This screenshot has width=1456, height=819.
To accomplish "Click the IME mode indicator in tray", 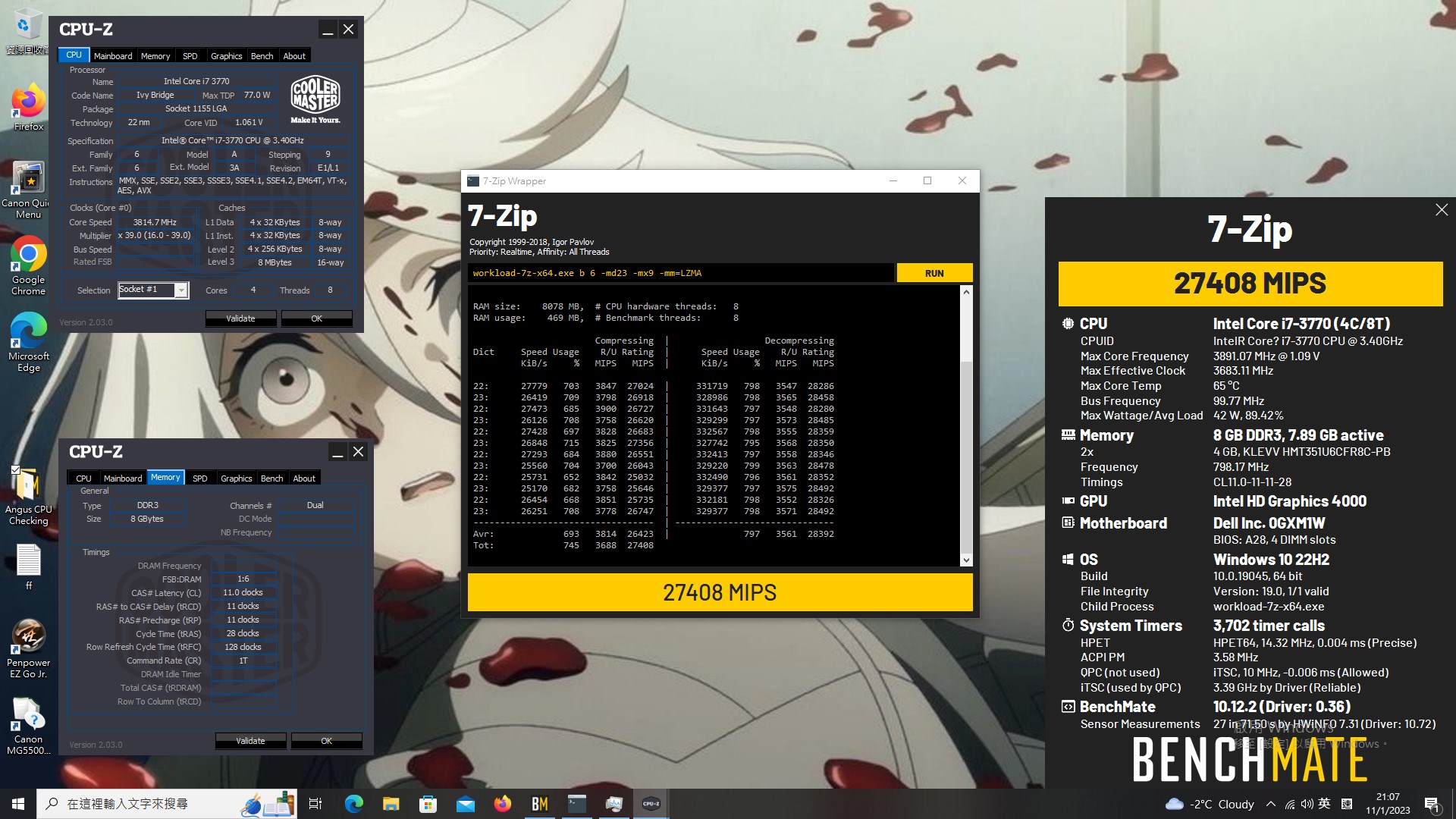I will (1347, 804).
